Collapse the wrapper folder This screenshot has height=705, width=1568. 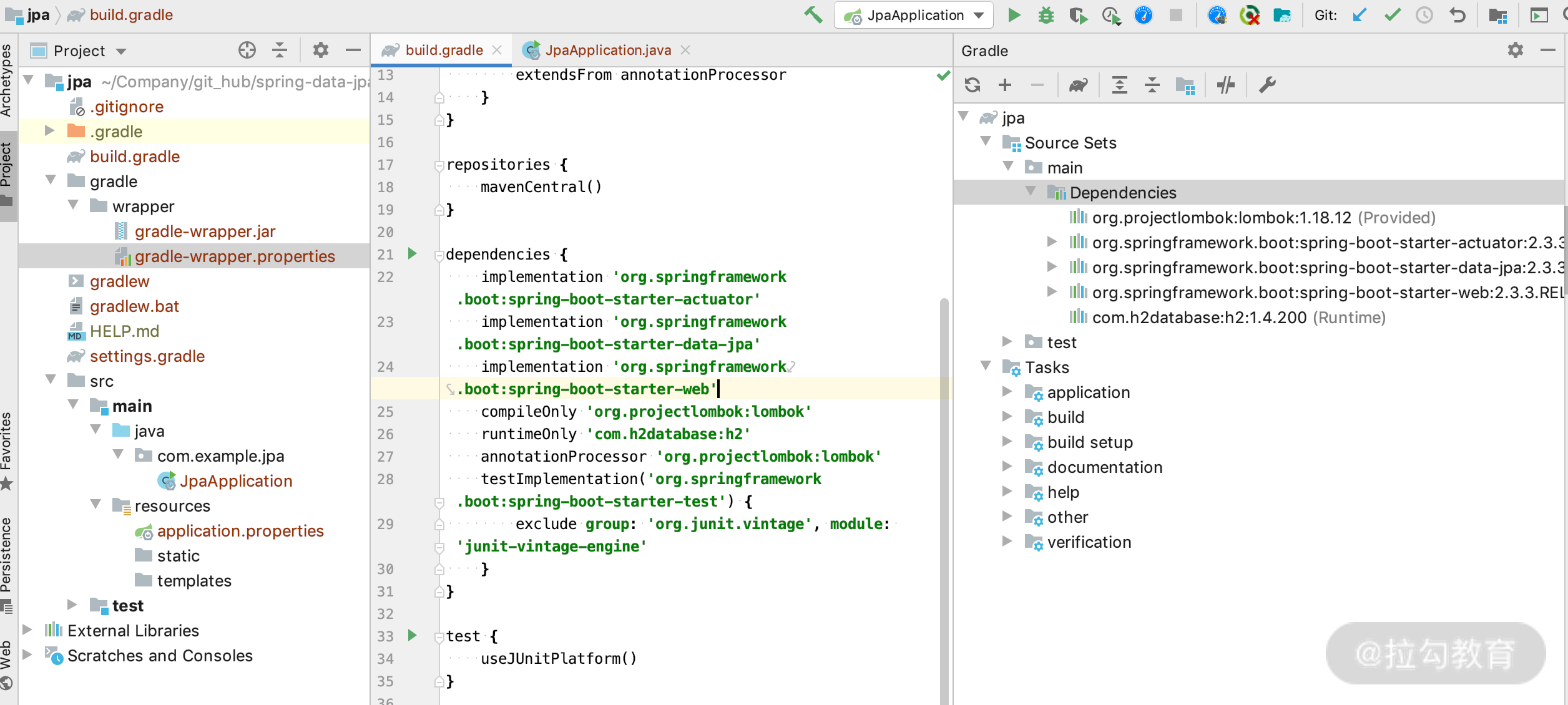pos(73,205)
